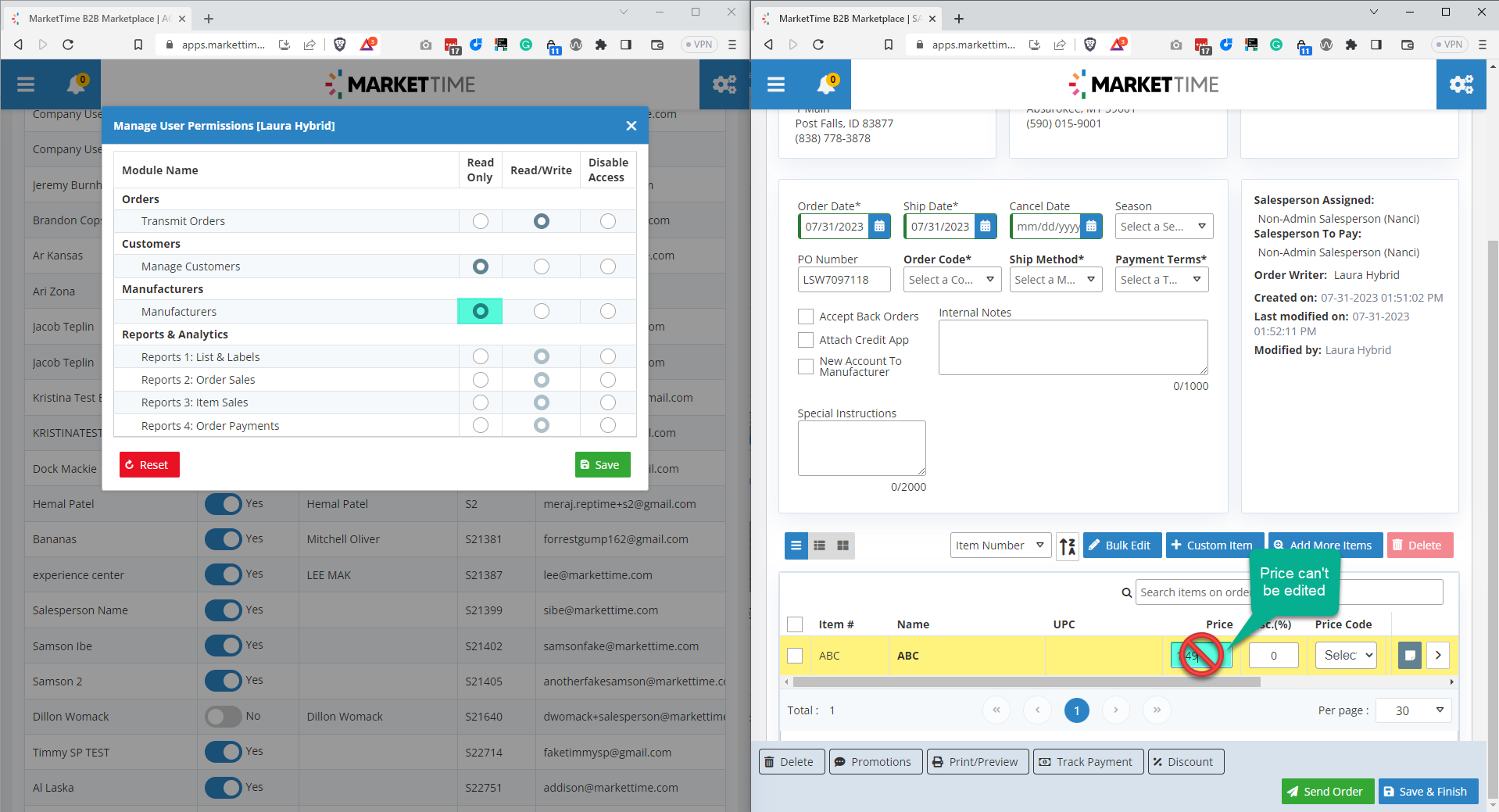1499x812 pixels.
Task: Open the settings gears in right window
Action: pos(1461,84)
